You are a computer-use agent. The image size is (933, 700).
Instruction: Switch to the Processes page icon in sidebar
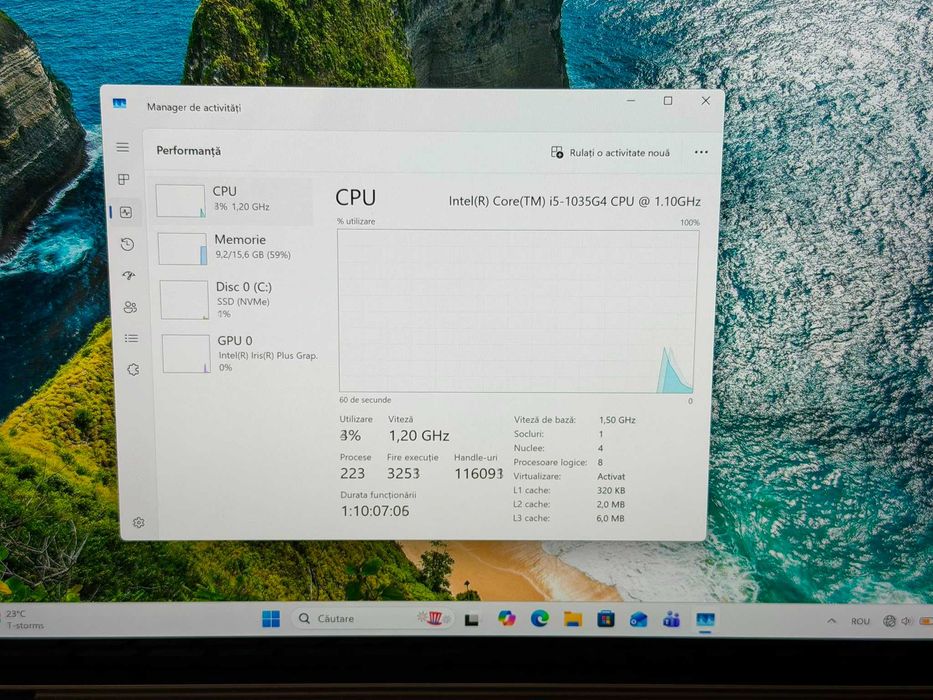pyautogui.click(x=124, y=179)
